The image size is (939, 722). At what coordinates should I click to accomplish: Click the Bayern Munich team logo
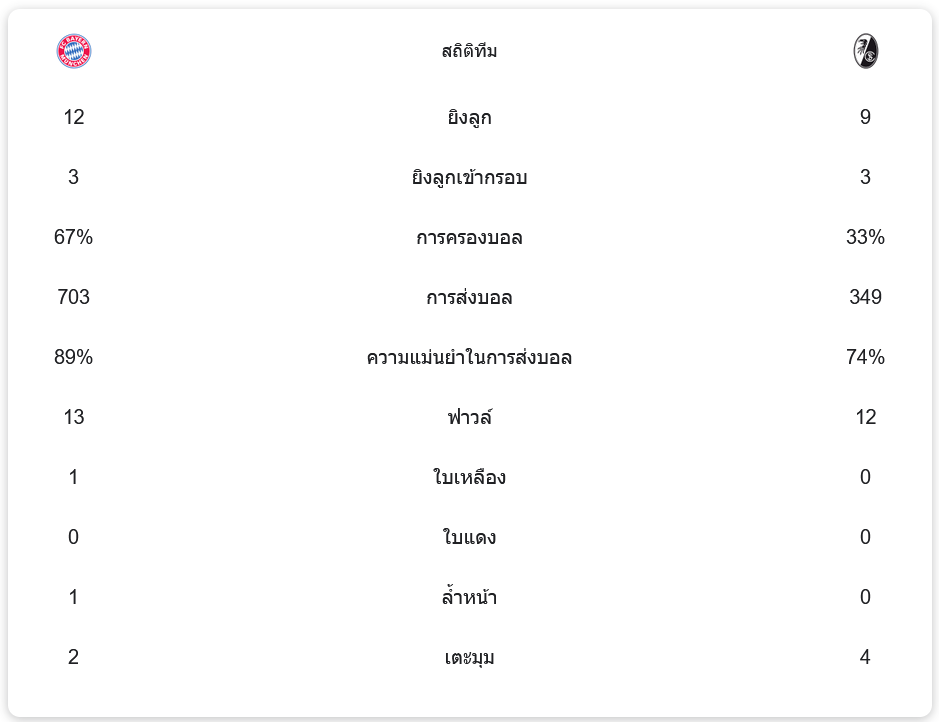[x=74, y=51]
